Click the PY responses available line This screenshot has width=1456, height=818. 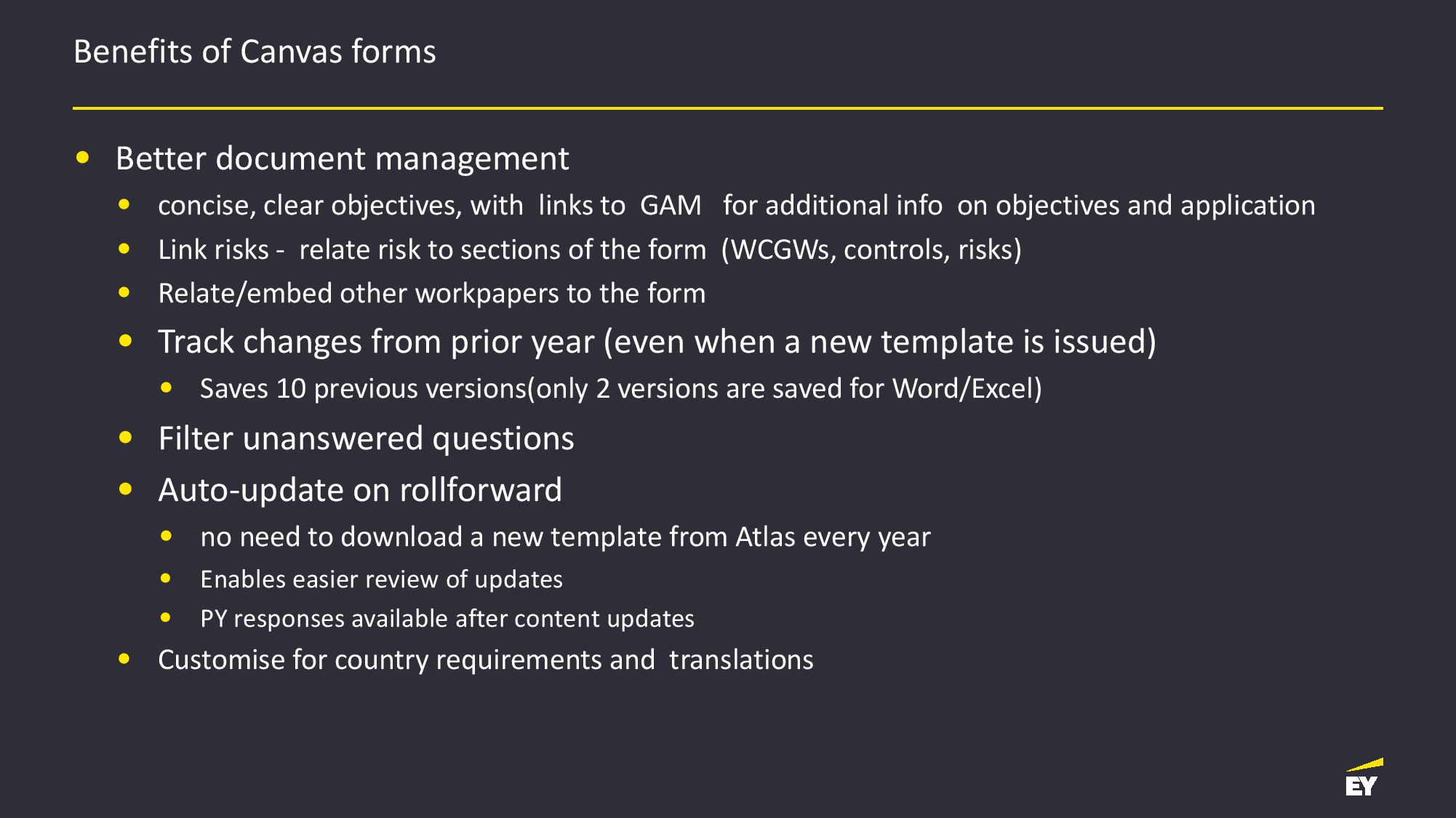447,619
